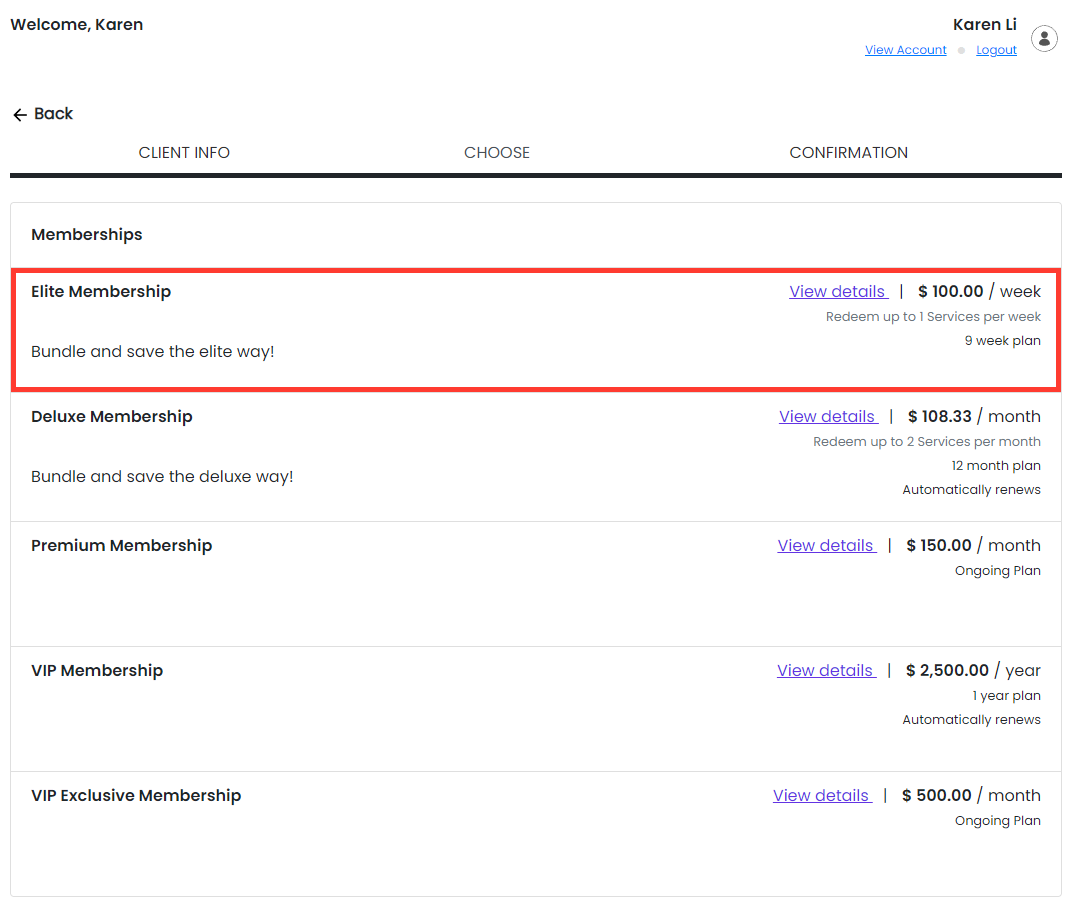View details for Elite Membership
The width and height of the screenshot is (1073, 904).
(838, 292)
